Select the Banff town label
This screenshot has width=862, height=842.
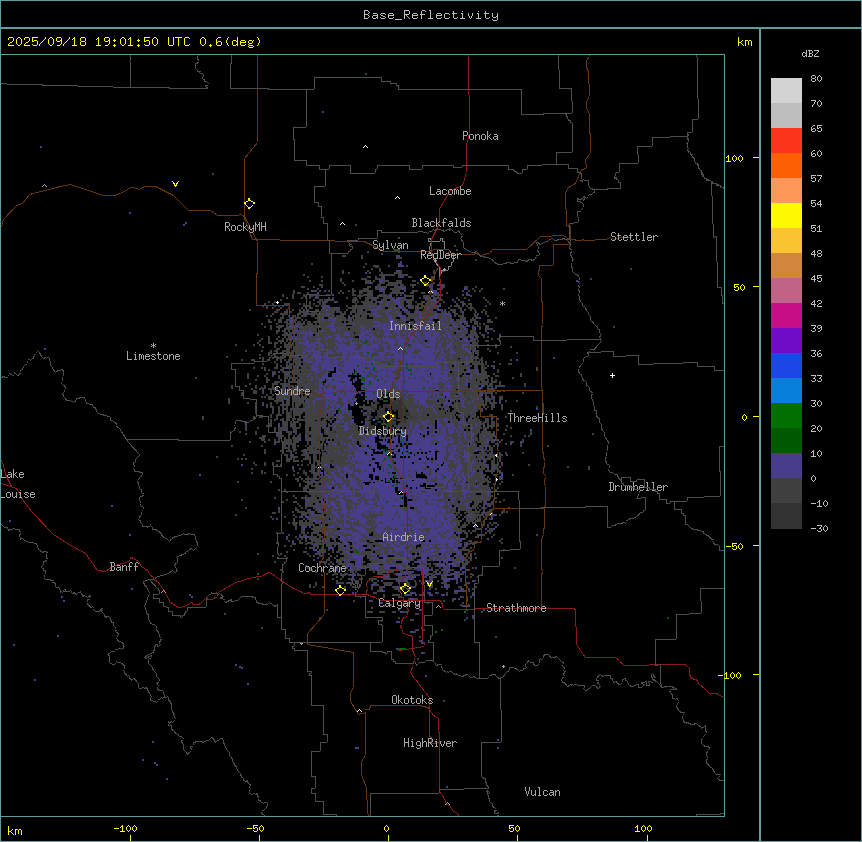coord(124,568)
